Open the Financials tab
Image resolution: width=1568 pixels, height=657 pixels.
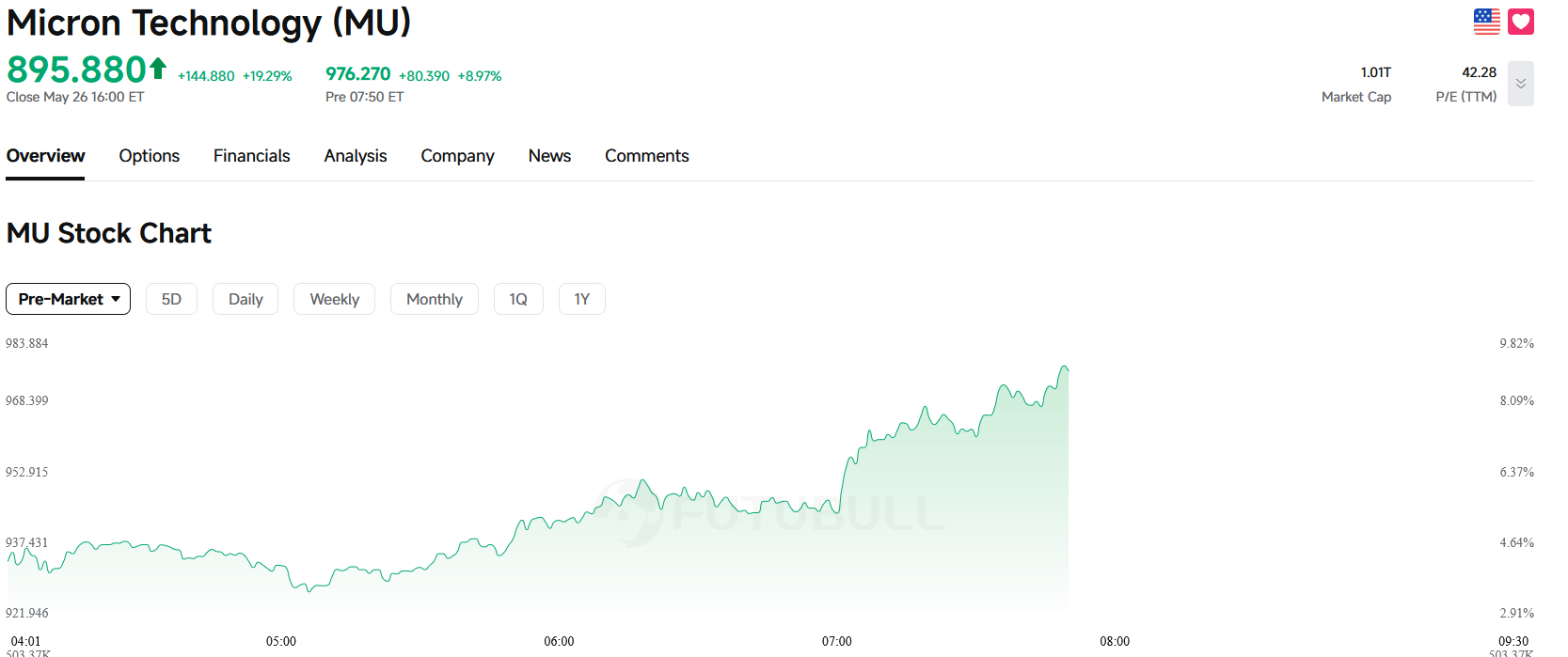click(252, 156)
